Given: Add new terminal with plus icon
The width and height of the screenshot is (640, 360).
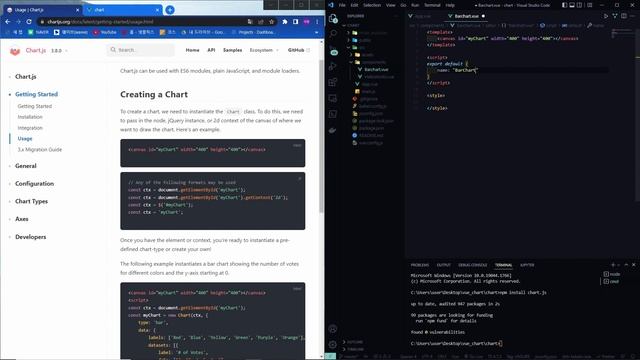Looking at the screenshot, I should point(613,265).
